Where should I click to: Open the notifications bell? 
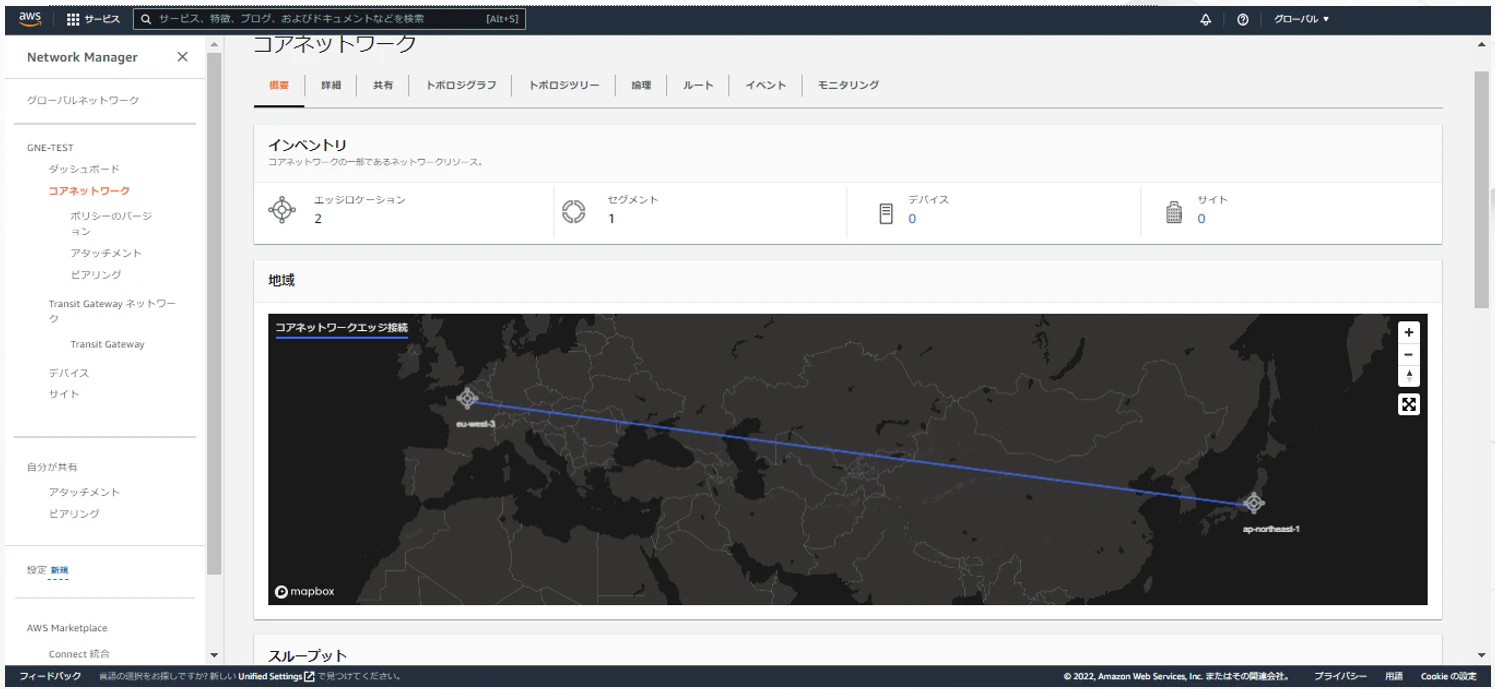click(x=1205, y=19)
